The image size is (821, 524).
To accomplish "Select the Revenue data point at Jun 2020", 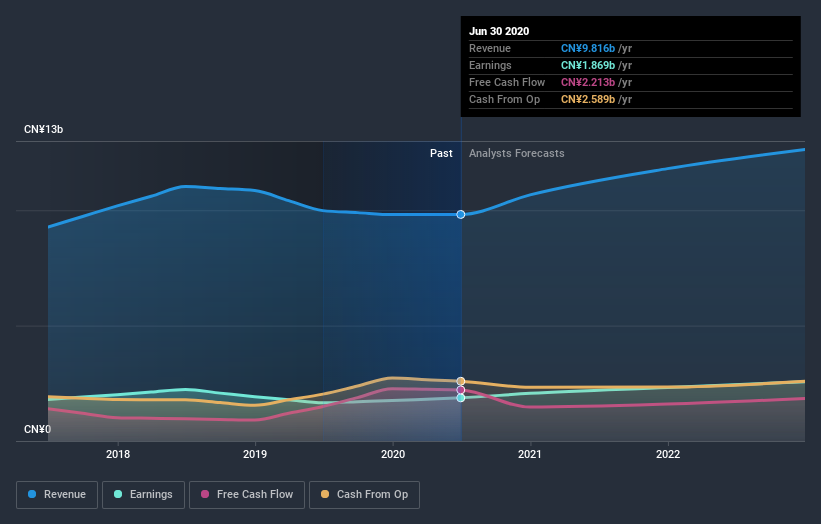I will (461, 215).
